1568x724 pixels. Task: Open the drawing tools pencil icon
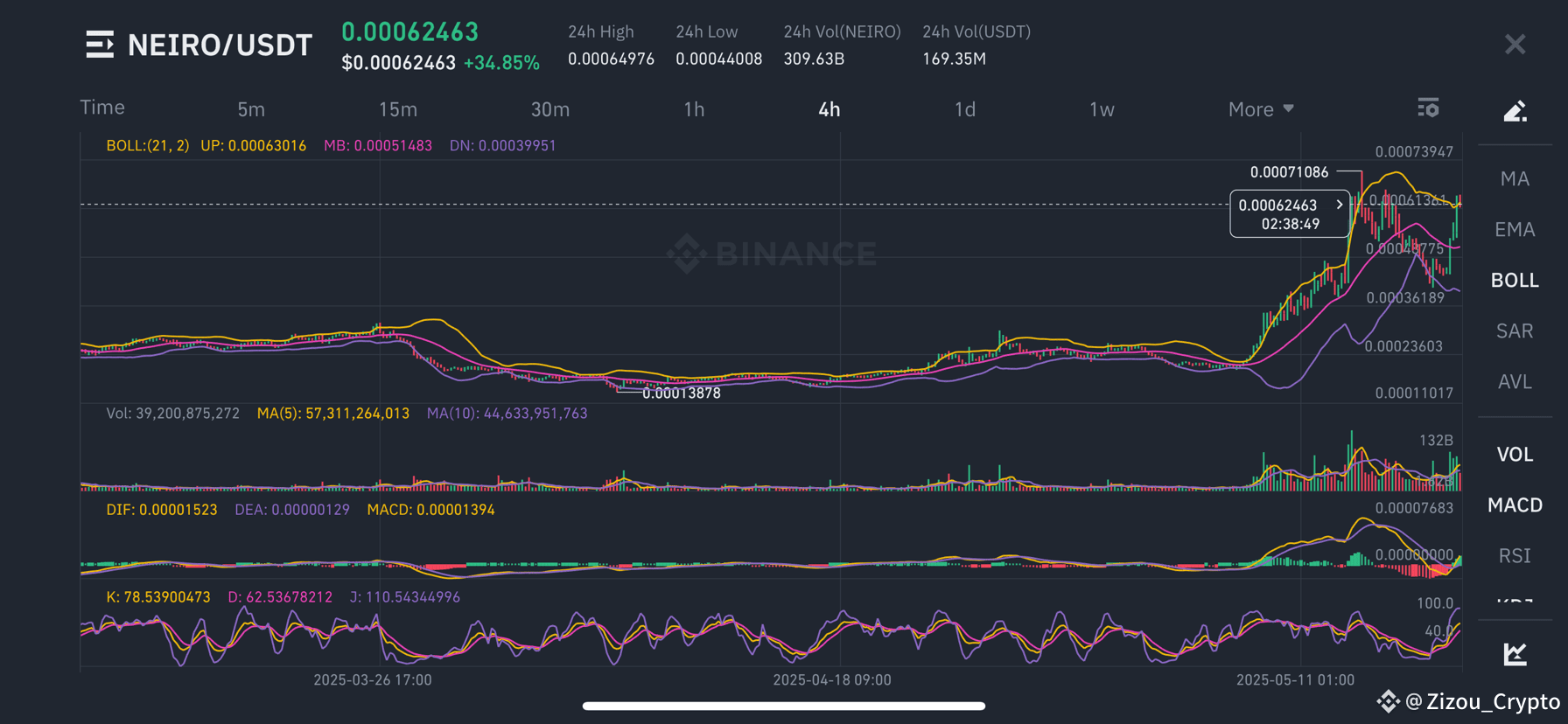point(1515,111)
